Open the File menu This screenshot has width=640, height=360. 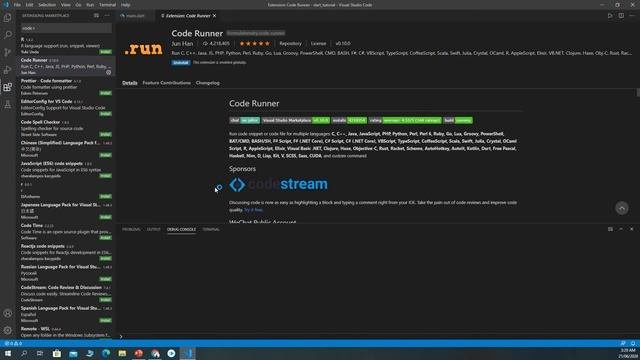pyautogui.click(x=17, y=5)
